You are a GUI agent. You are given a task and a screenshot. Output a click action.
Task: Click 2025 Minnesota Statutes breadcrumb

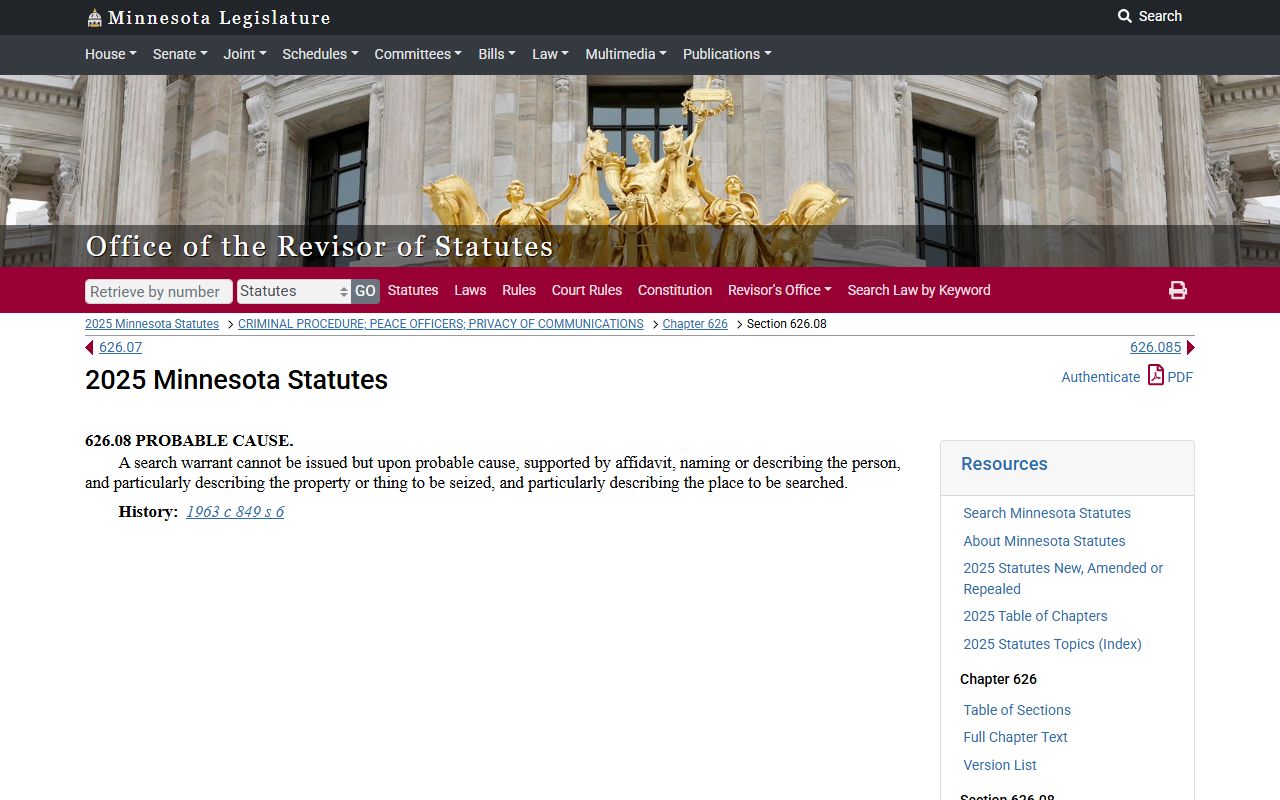(x=152, y=324)
